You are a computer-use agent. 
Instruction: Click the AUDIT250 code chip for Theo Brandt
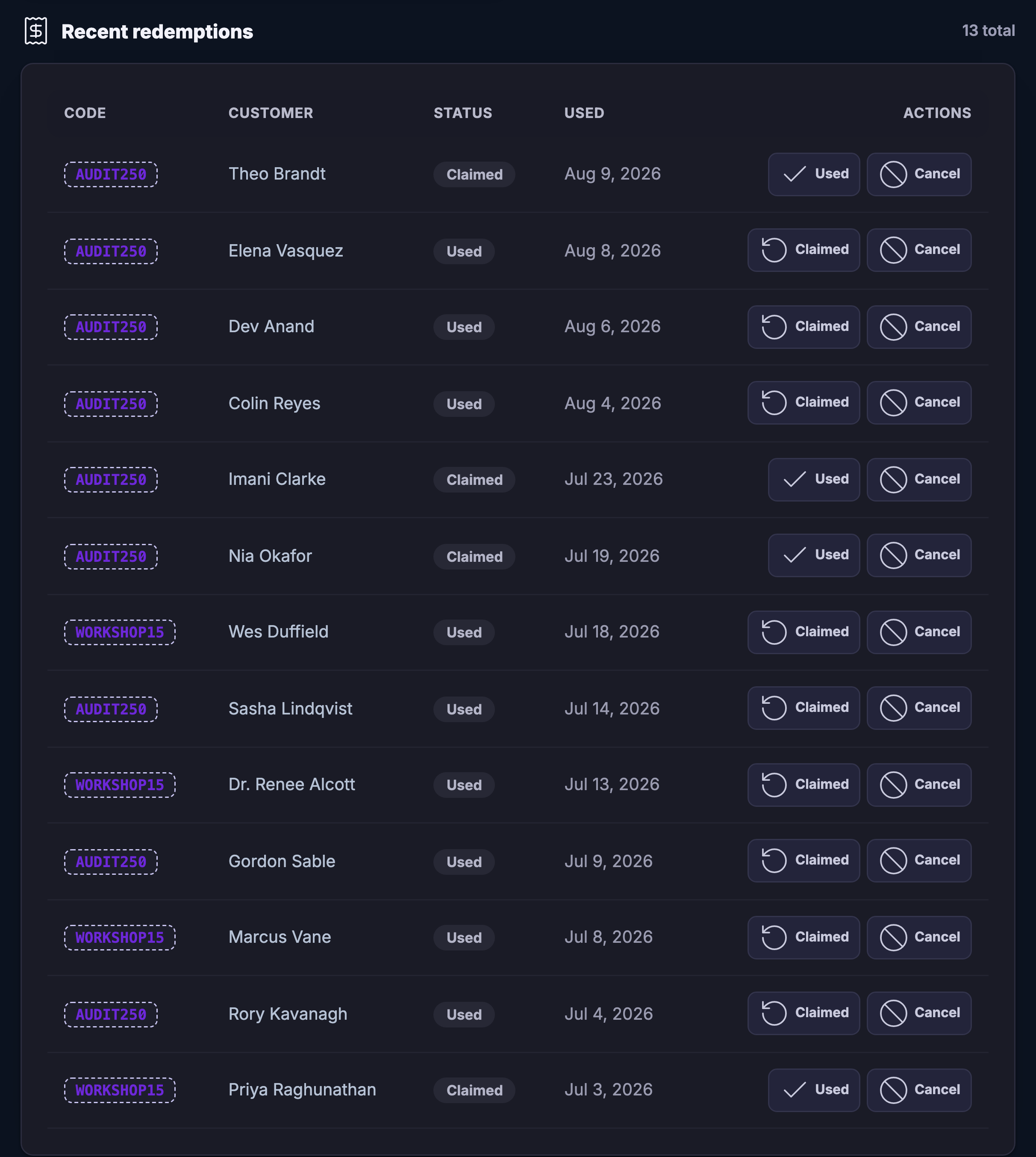click(x=110, y=174)
